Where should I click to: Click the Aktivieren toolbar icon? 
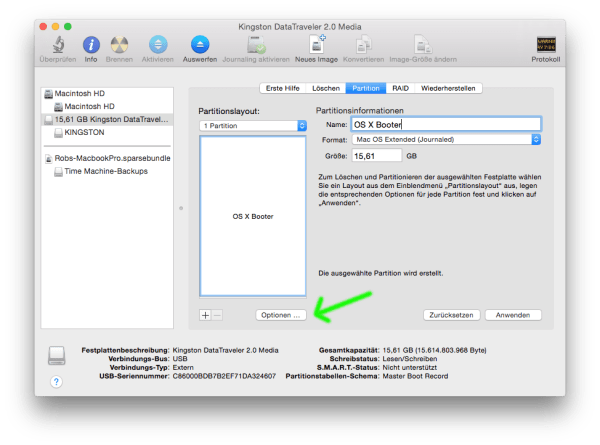(x=158, y=45)
